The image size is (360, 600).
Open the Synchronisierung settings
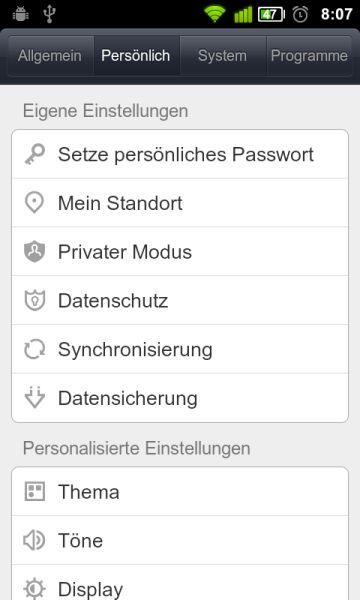pyautogui.click(x=180, y=349)
